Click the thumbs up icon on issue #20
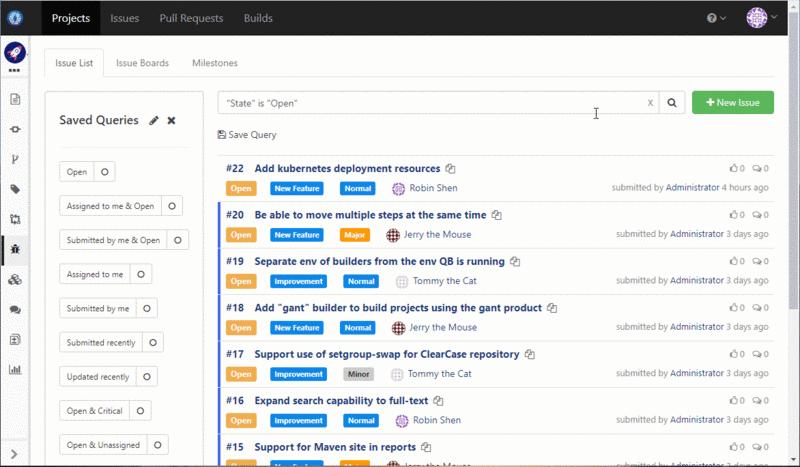Image resolution: width=800 pixels, height=467 pixels. (x=733, y=215)
